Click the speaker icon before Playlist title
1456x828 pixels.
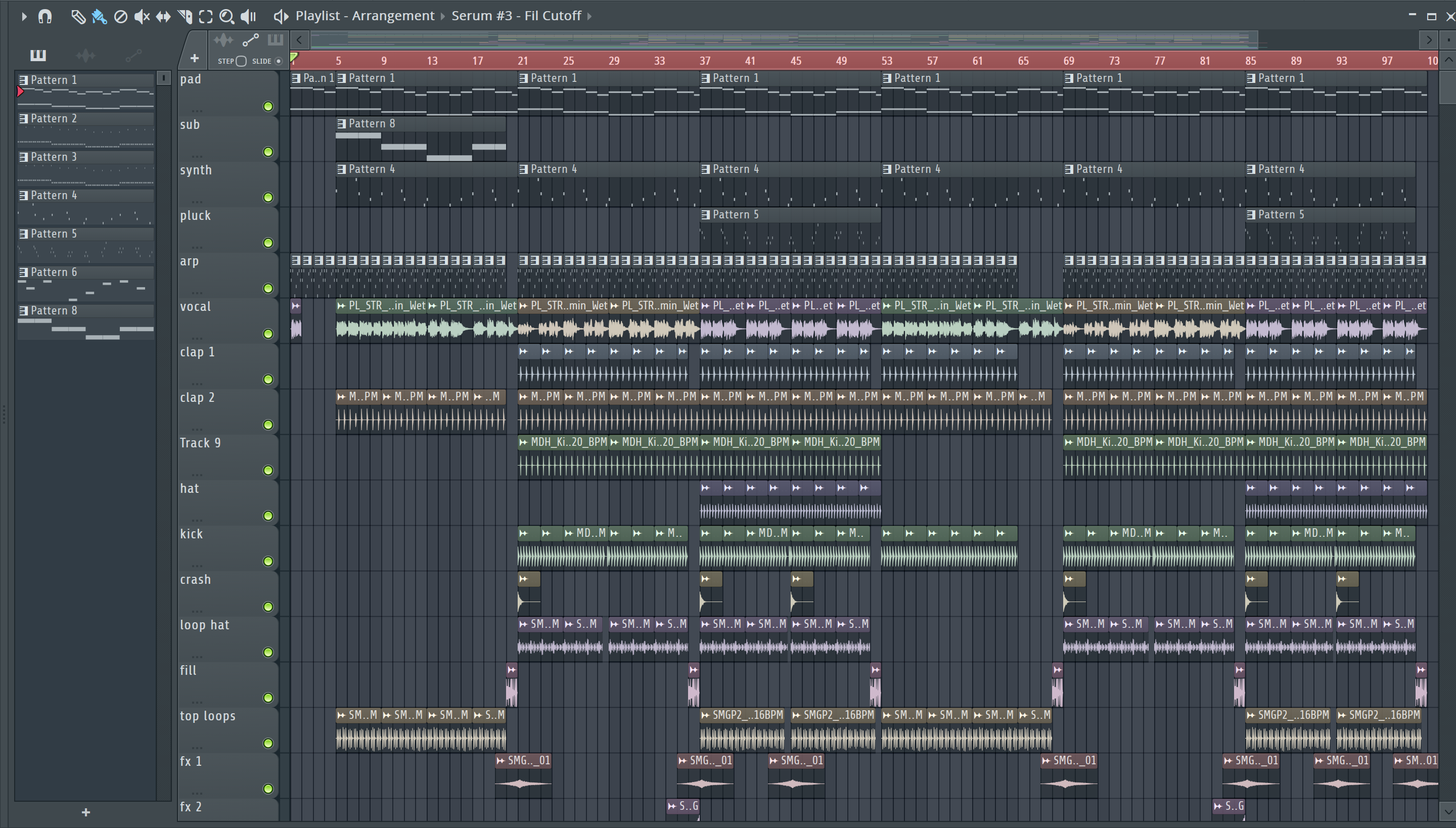pos(281,17)
